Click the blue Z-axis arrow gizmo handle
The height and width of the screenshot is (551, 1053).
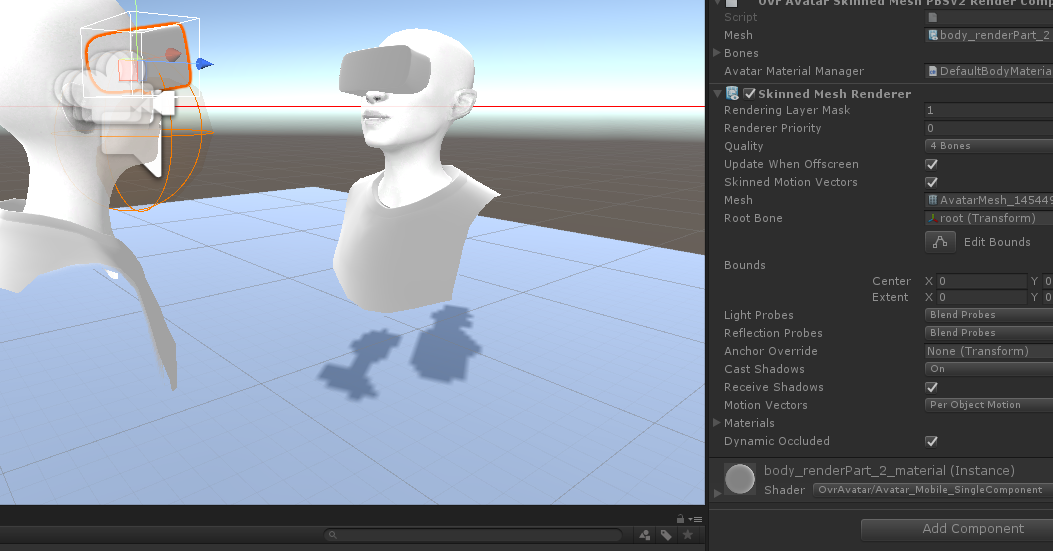point(205,64)
